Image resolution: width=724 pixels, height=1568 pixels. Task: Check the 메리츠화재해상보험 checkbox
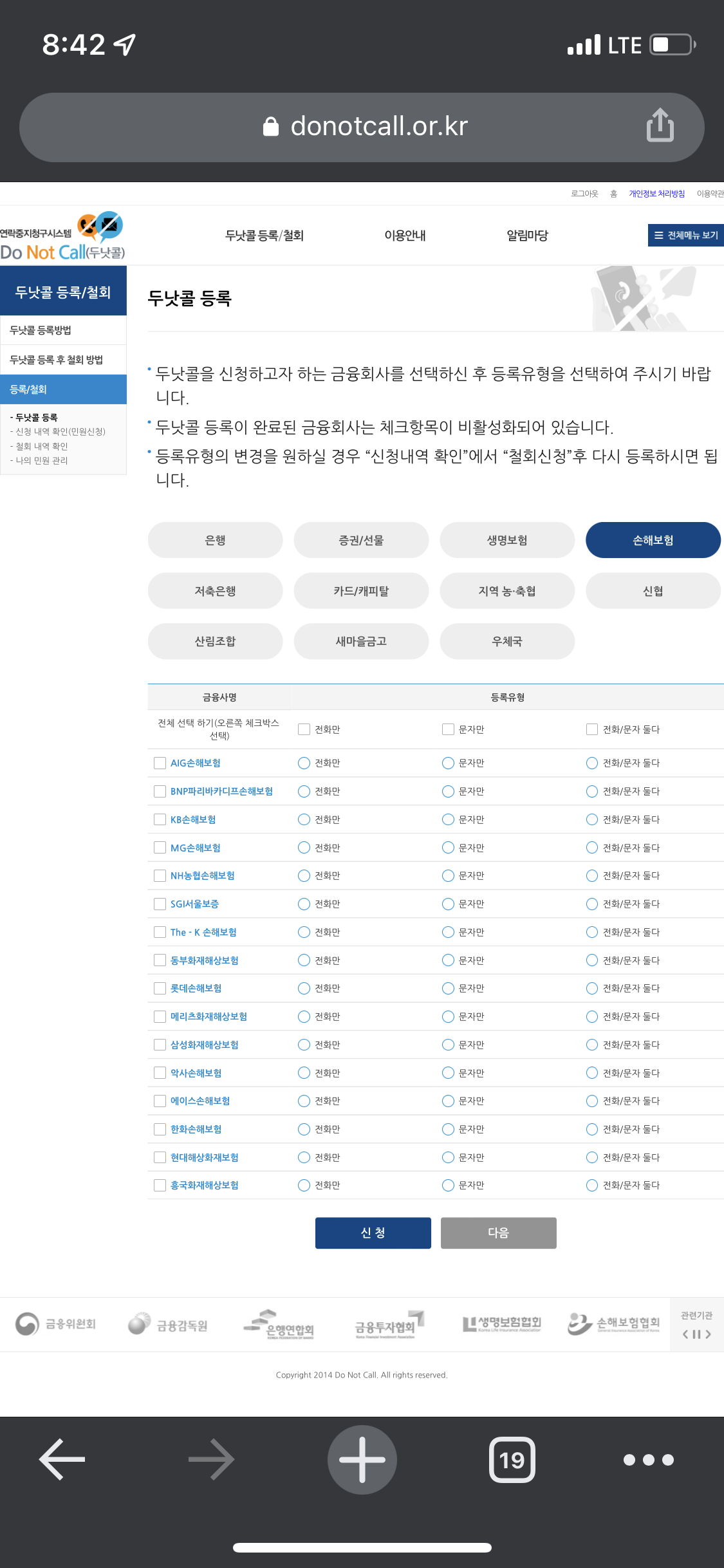160,1016
